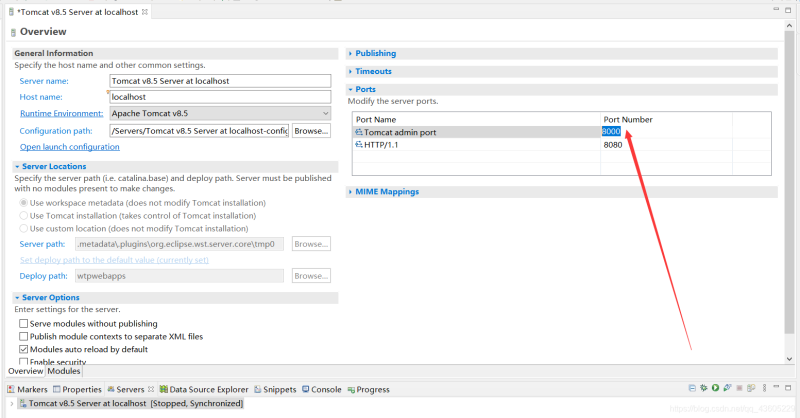Expand Tomcat v8.5 Server tree node
The image size is (800, 418).
tap(11, 403)
